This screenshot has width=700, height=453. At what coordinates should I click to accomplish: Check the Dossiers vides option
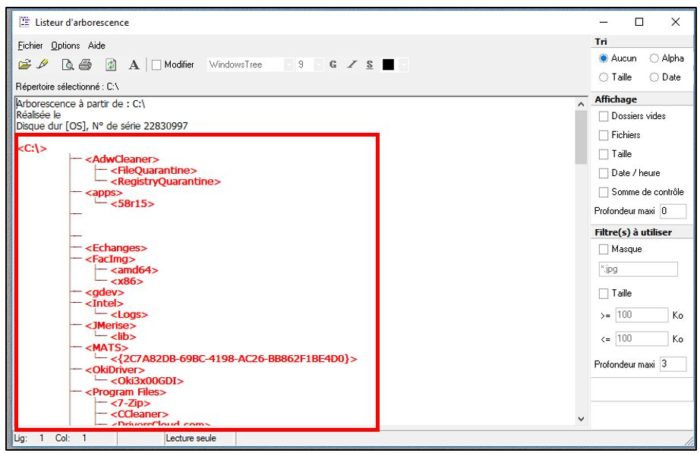603,117
